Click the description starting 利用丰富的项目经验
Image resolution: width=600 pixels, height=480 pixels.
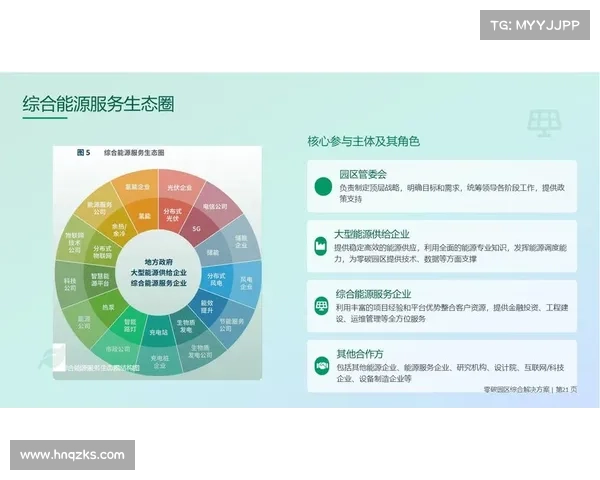coord(452,313)
